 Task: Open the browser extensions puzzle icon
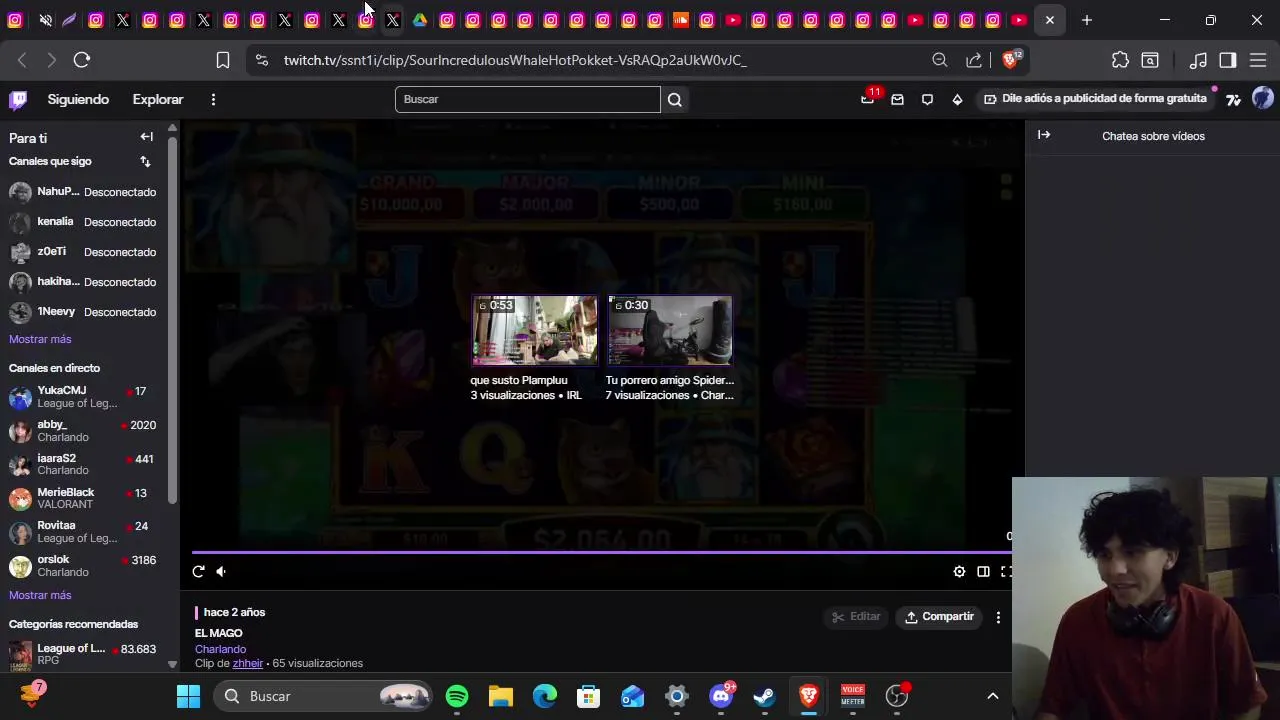[1120, 60]
